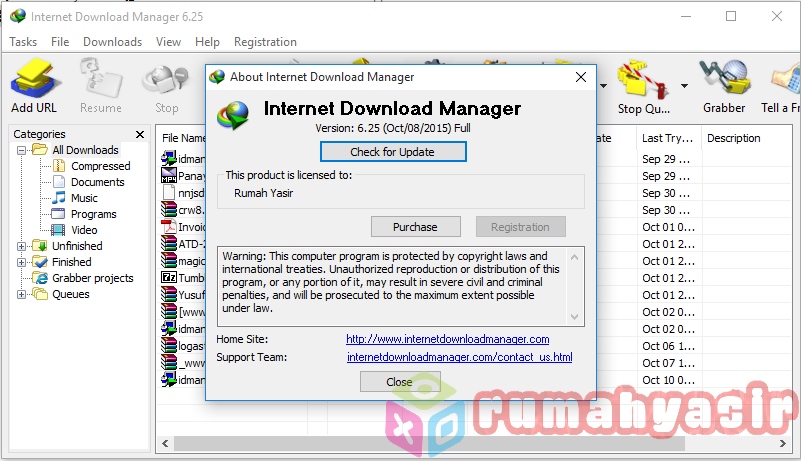Click the Invoice PDF file icon
This screenshot has width=801, height=461.
pyautogui.click(x=169, y=226)
